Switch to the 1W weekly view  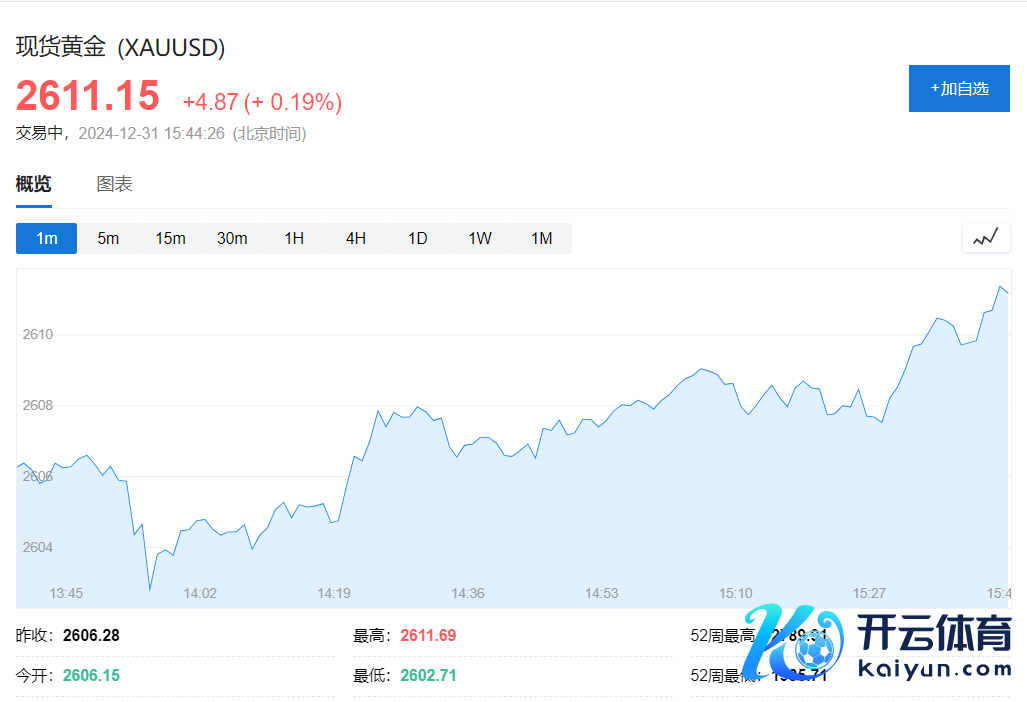(479, 238)
